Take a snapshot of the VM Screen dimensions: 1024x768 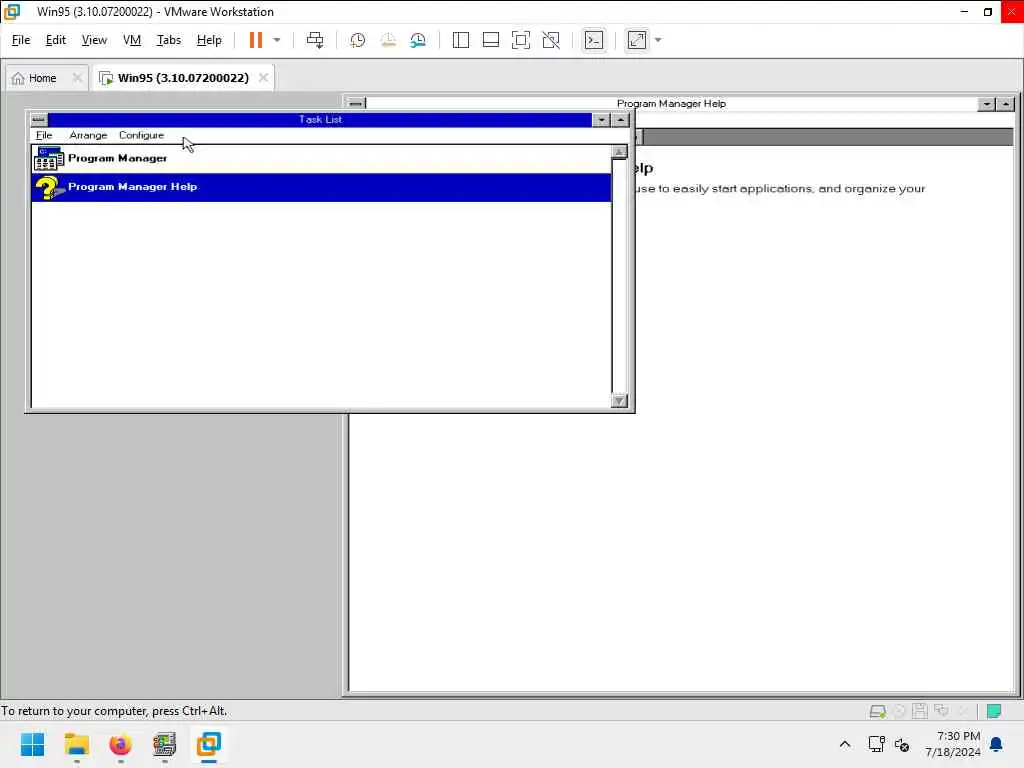pos(357,40)
